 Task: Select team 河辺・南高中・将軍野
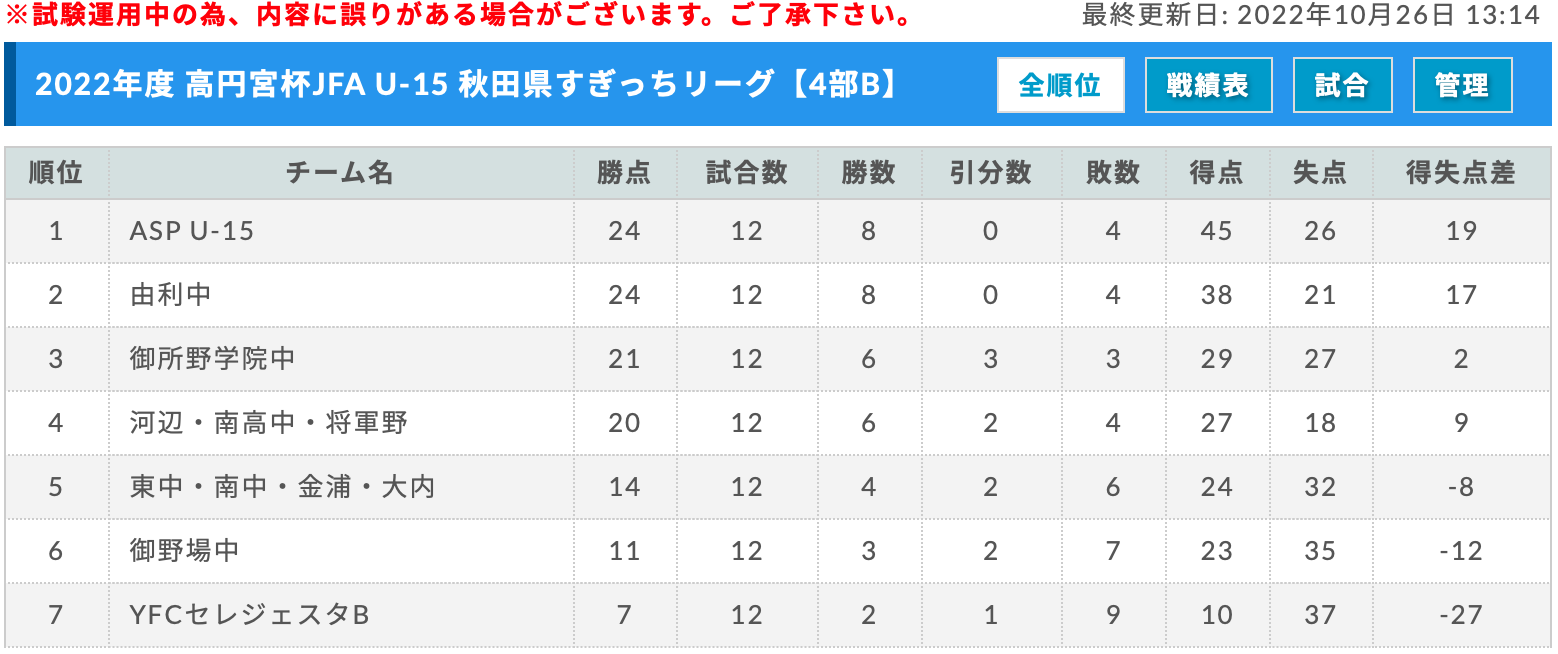[269, 423]
